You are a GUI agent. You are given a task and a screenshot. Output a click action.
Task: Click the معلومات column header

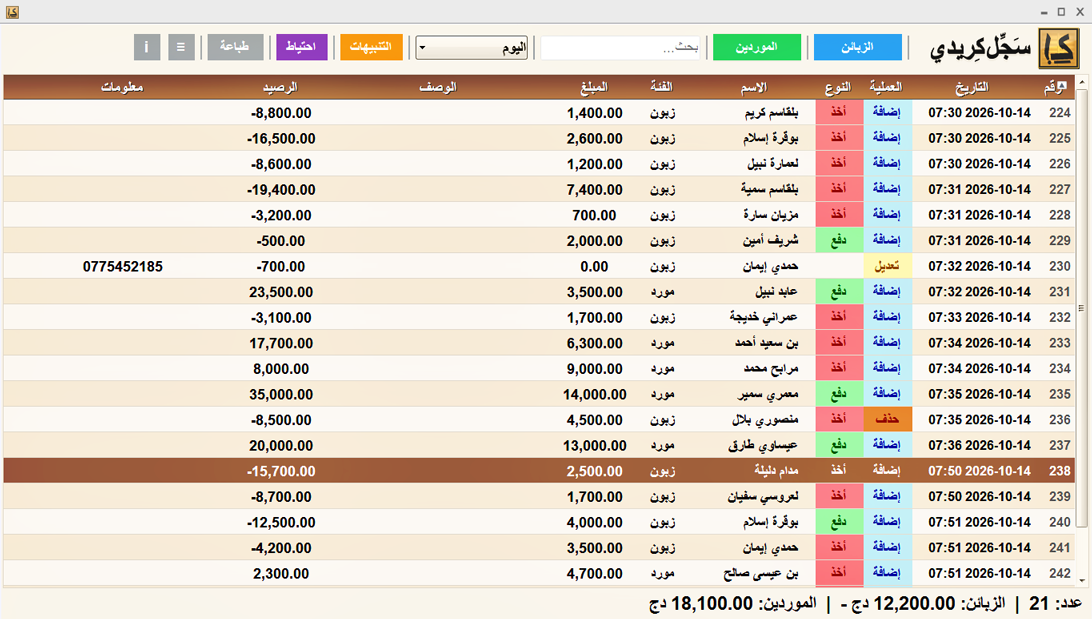click(x=122, y=87)
